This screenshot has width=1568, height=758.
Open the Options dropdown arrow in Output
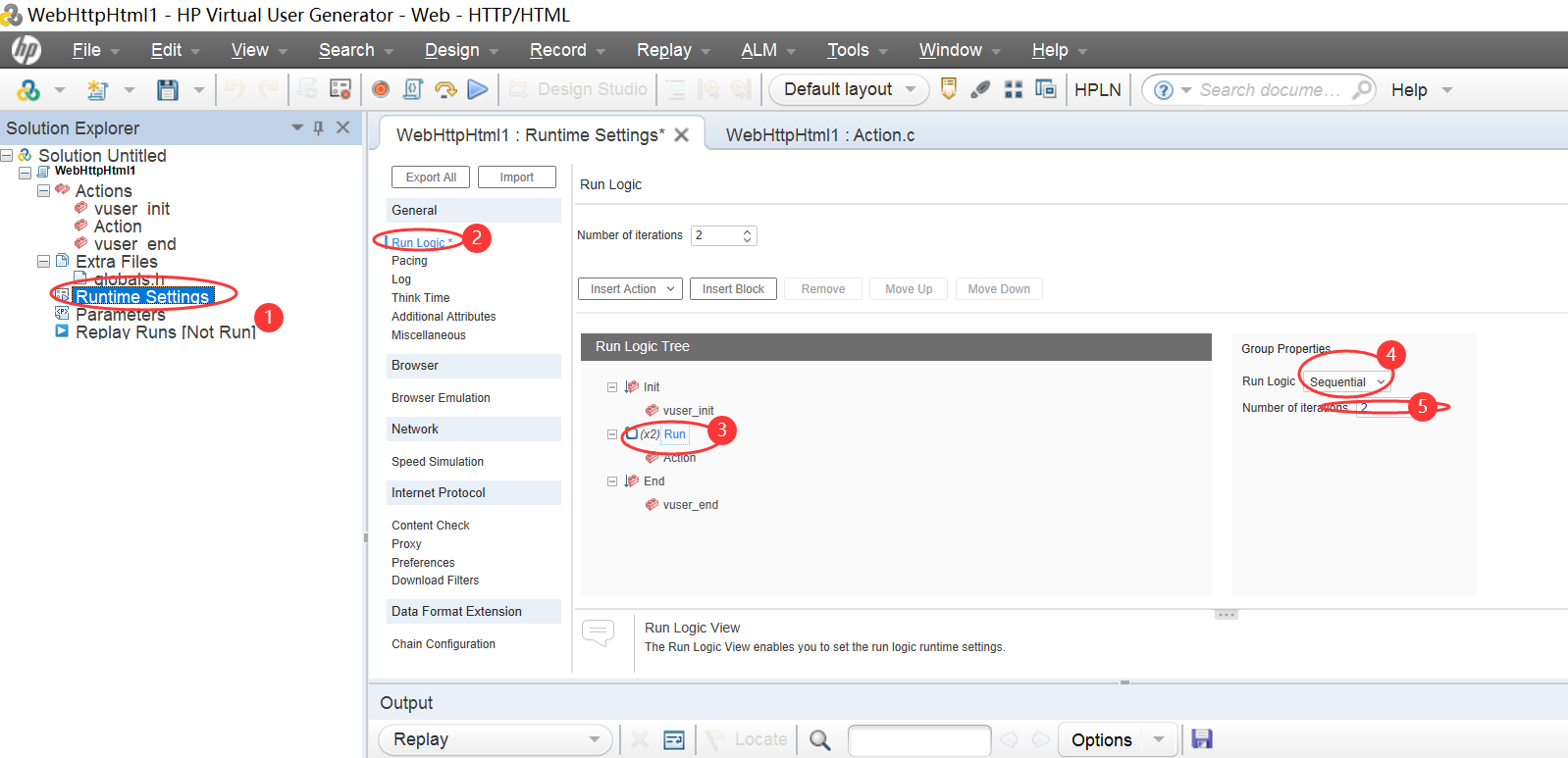click(x=1159, y=740)
